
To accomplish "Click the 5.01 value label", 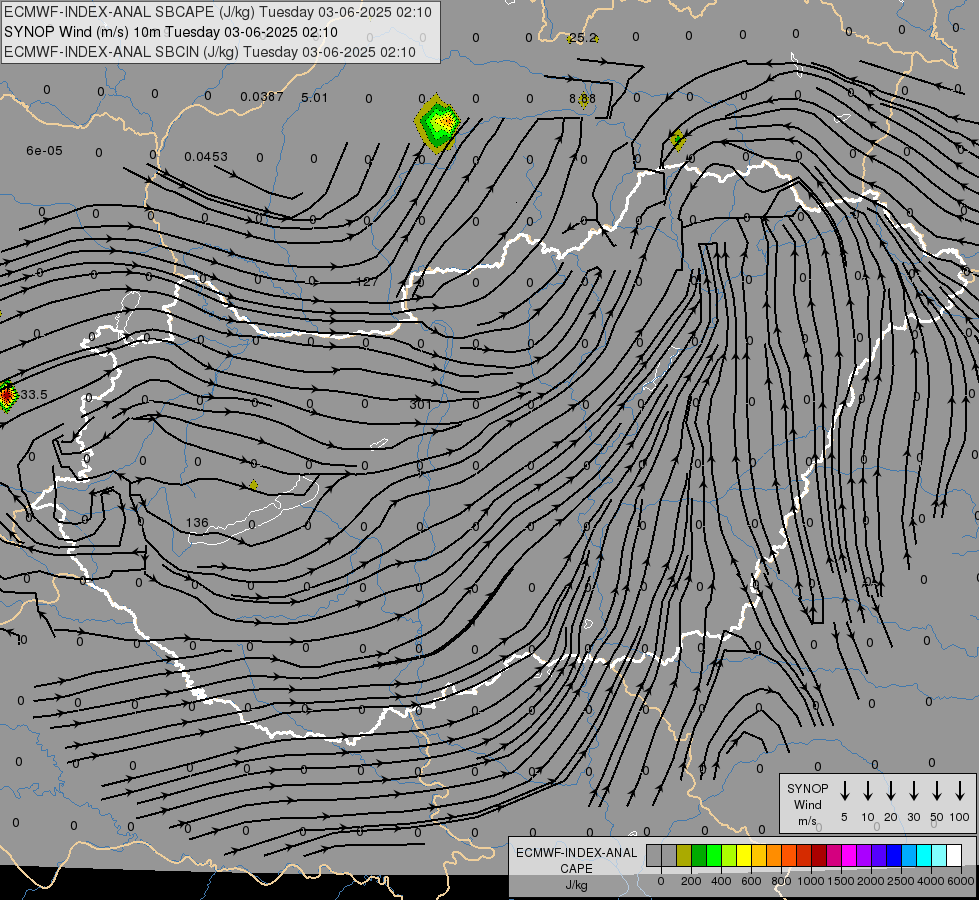I will [314, 97].
